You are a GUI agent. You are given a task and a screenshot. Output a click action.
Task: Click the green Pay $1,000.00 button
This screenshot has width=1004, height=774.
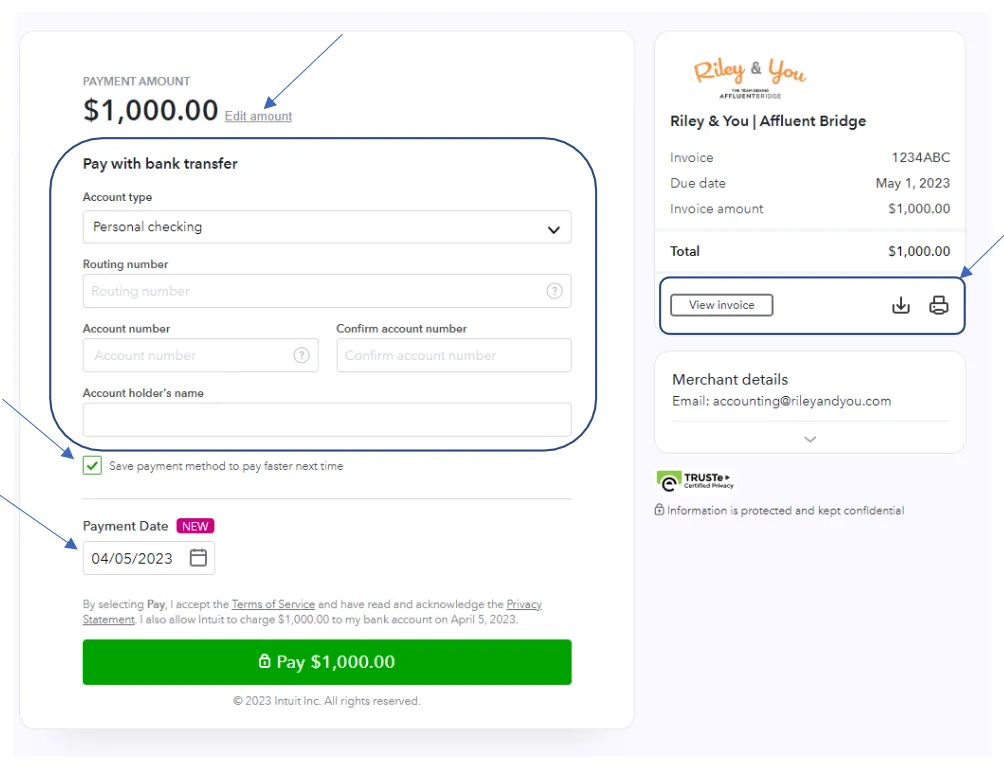(x=327, y=662)
